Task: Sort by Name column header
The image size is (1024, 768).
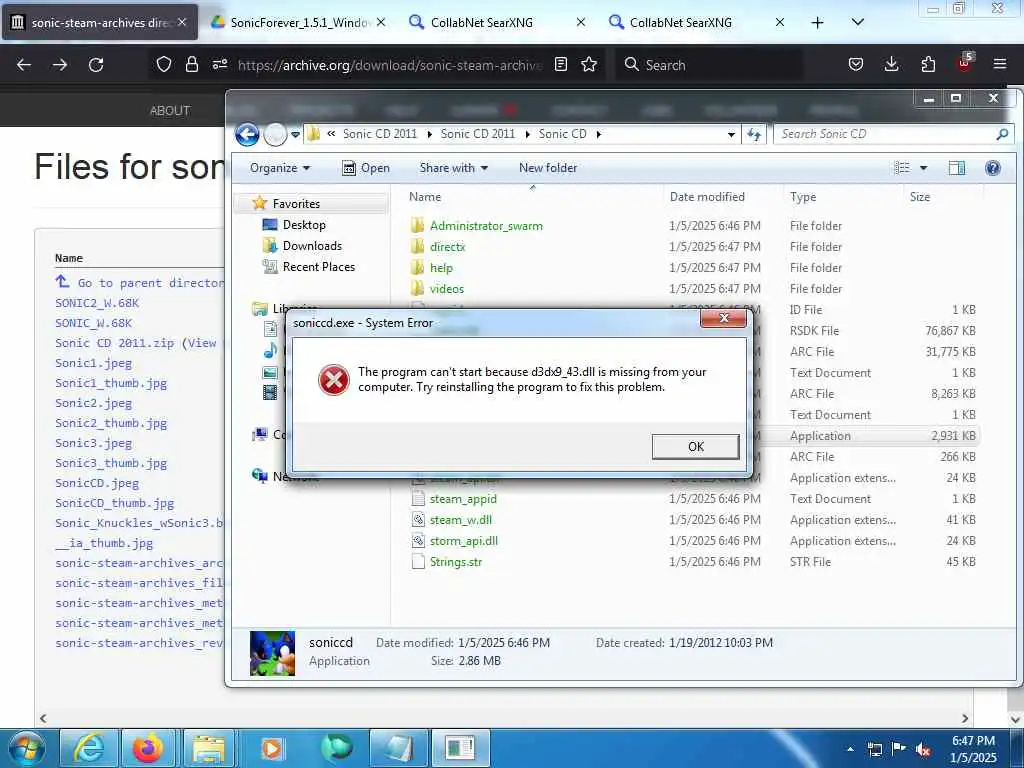Action: [424, 197]
